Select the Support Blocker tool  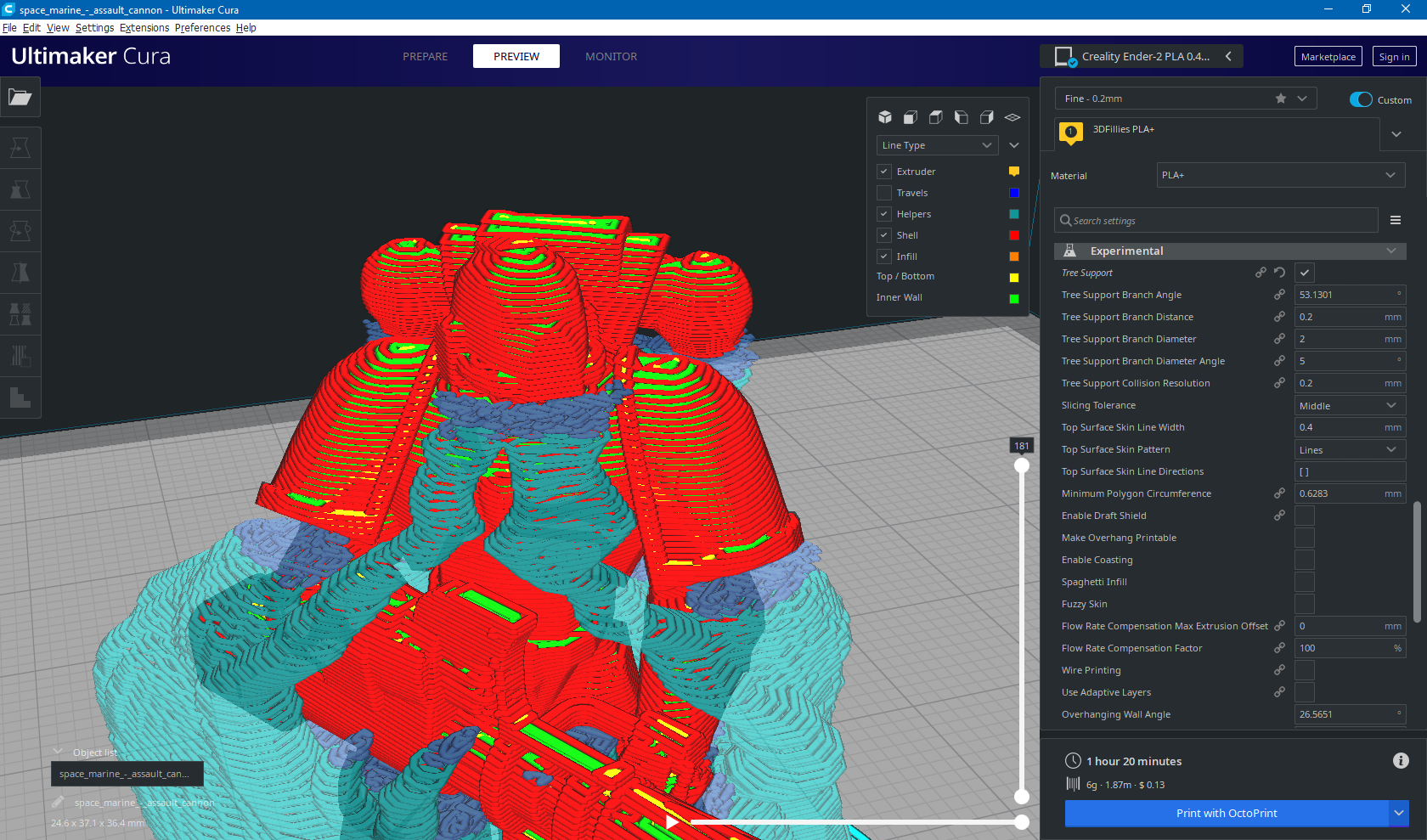pyautogui.click(x=20, y=356)
